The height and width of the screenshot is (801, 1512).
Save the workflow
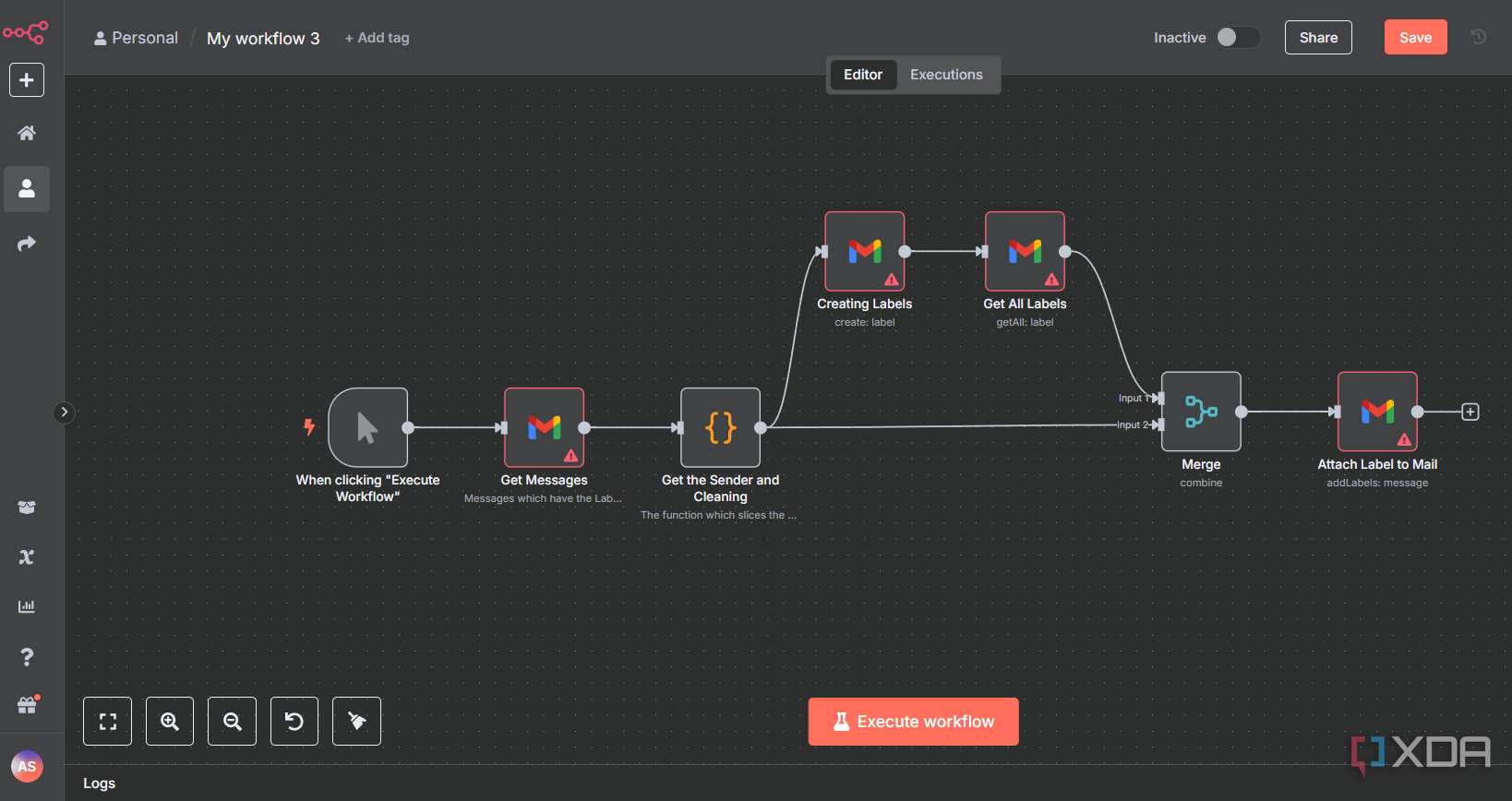pos(1415,37)
